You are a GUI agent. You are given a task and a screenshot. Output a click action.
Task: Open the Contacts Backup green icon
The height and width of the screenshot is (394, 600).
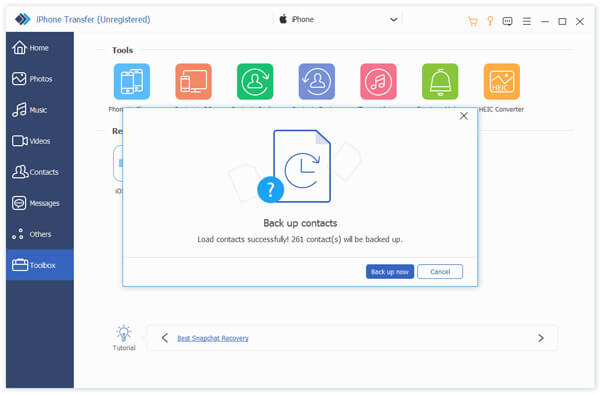point(255,81)
